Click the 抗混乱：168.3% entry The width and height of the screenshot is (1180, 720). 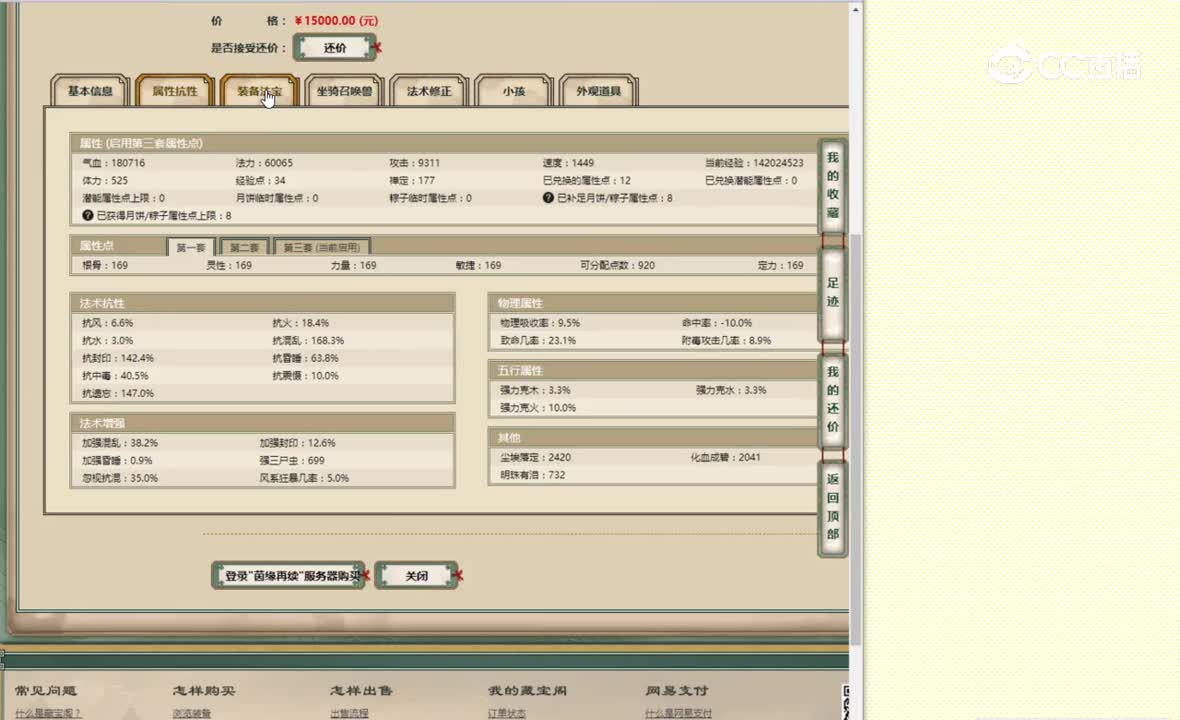pyautogui.click(x=308, y=340)
